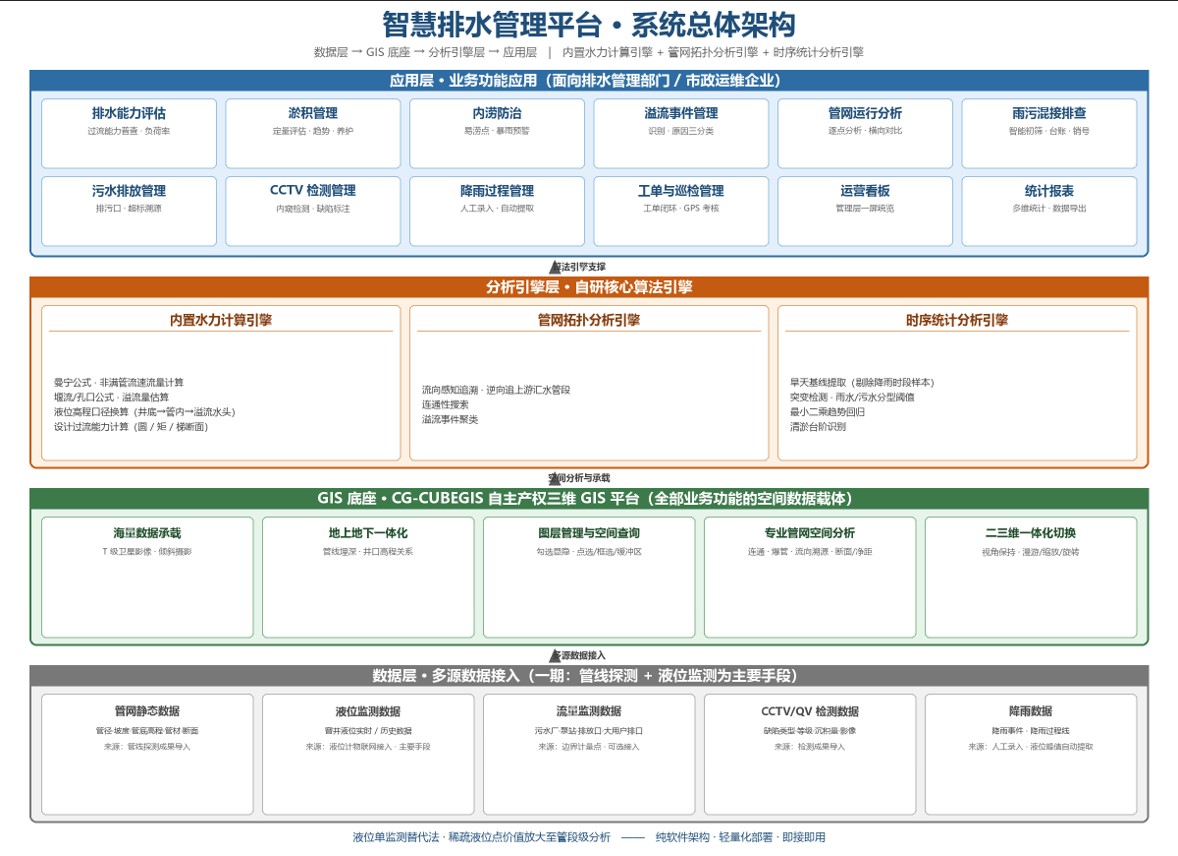Viewport: 1178px width, 856px height.
Task: Click the 最小二乘趋势回归 line
Action: pos(827,412)
